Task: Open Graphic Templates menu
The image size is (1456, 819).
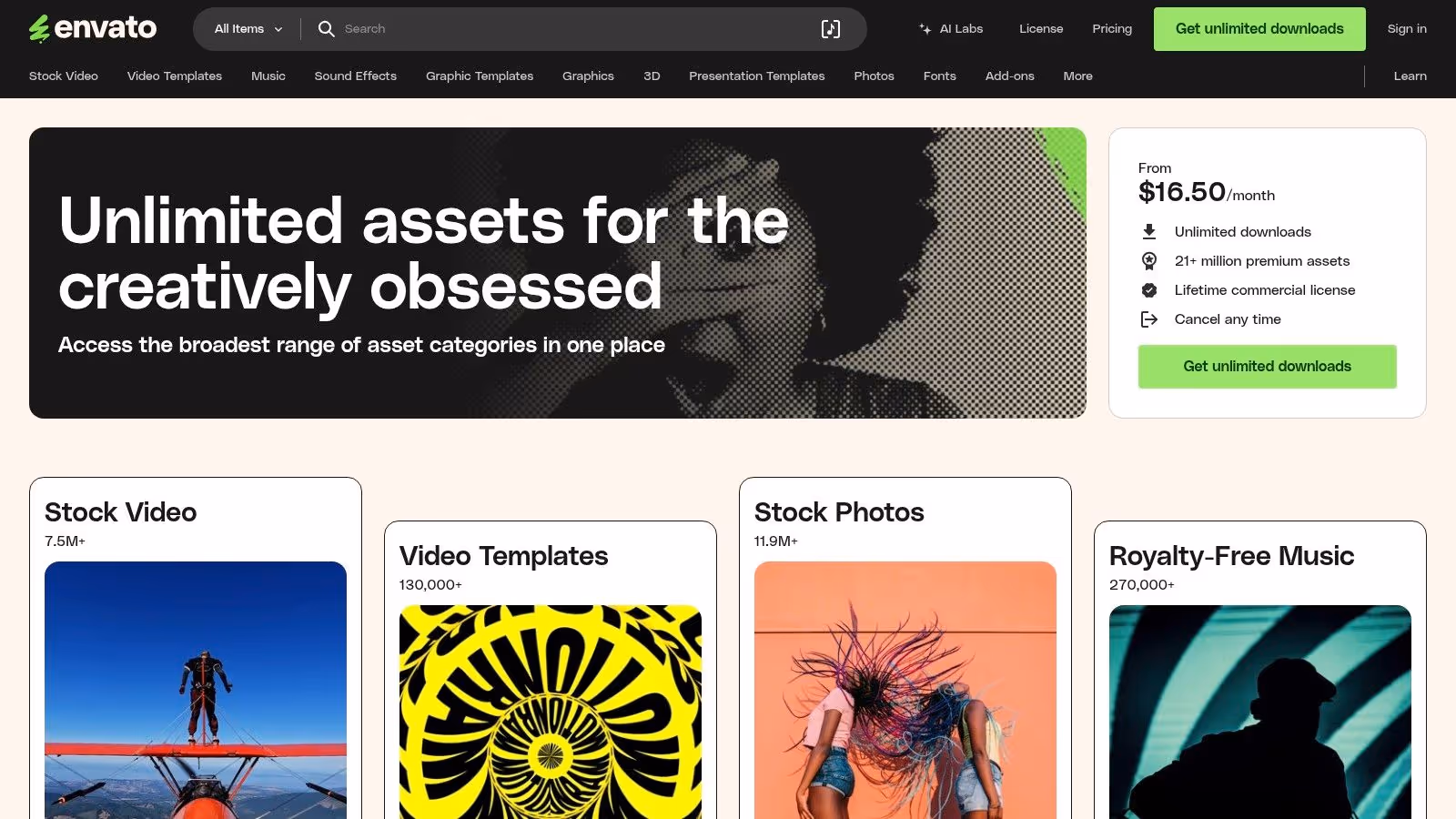Action: [480, 76]
